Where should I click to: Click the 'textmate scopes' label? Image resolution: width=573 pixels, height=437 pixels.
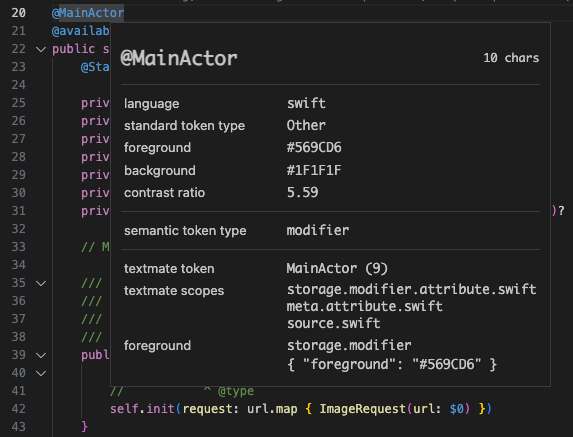click(x=174, y=291)
